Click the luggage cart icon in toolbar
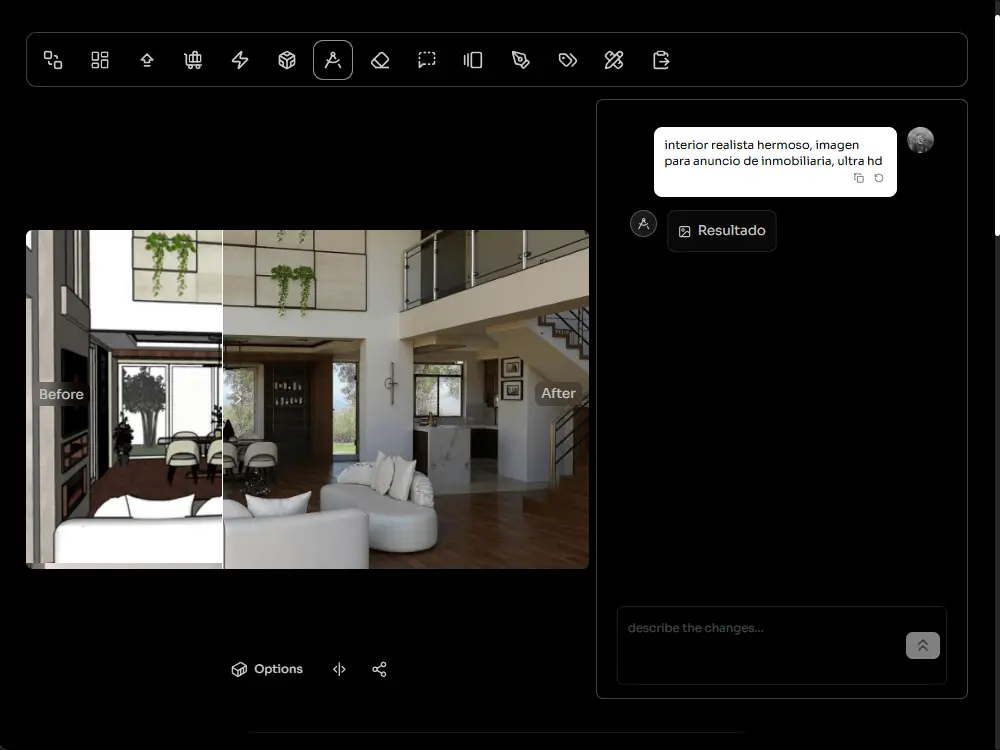The height and width of the screenshot is (750, 1000). tap(193, 60)
